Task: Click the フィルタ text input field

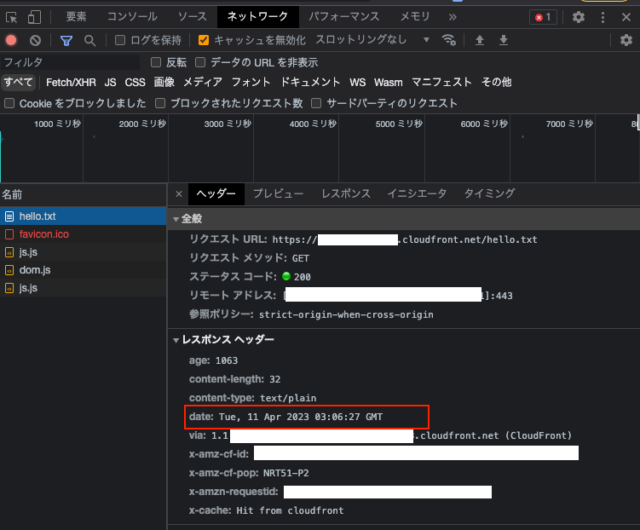Action: pyautogui.click(x=70, y=62)
